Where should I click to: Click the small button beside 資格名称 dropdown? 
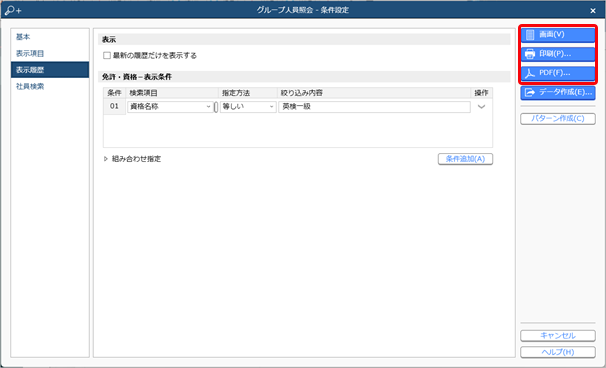coord(216,107)
